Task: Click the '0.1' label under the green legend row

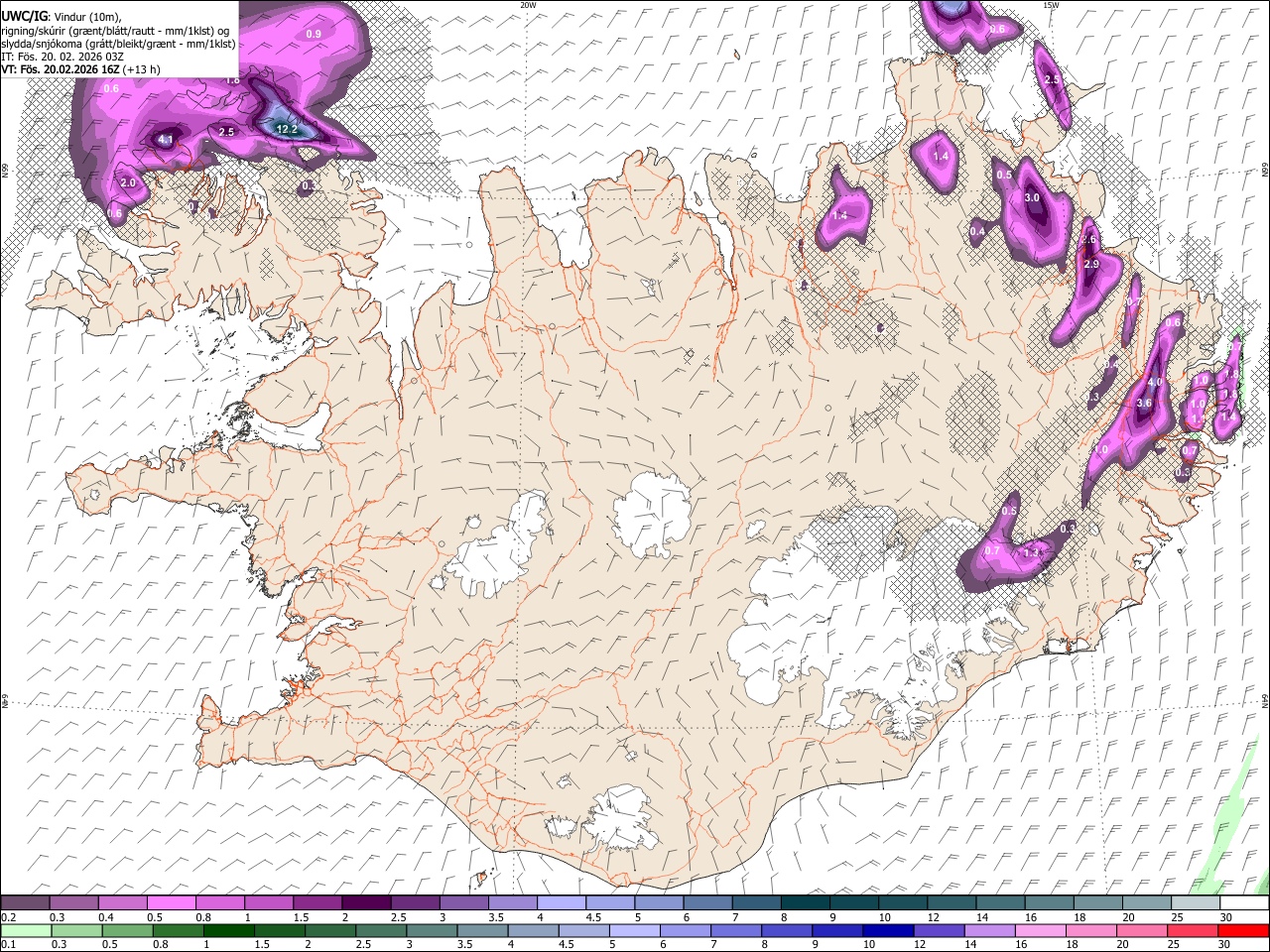Action: (7, 945)
